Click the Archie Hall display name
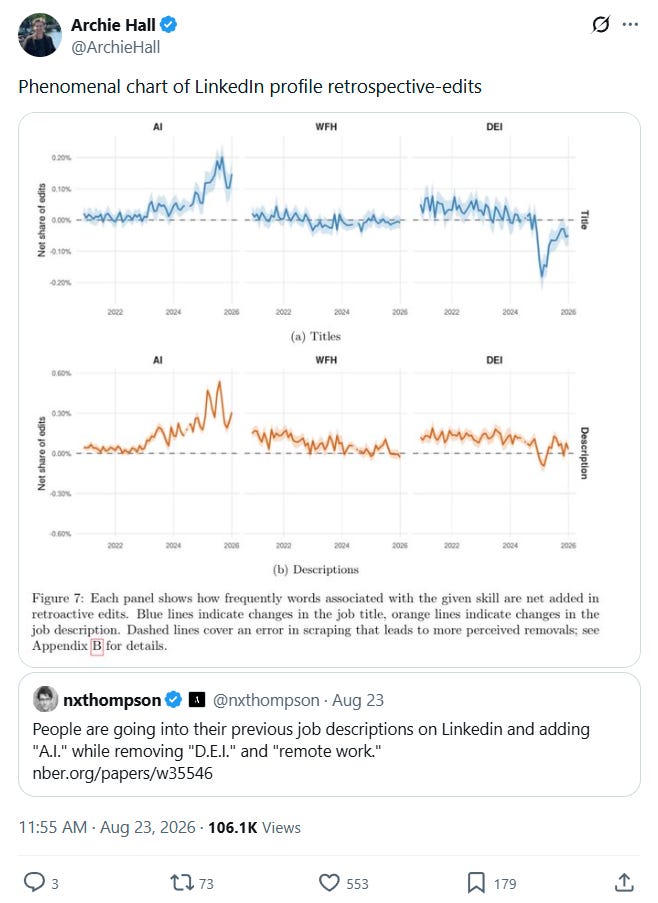This screenshot has height=903, width=658. click(113, 25)
